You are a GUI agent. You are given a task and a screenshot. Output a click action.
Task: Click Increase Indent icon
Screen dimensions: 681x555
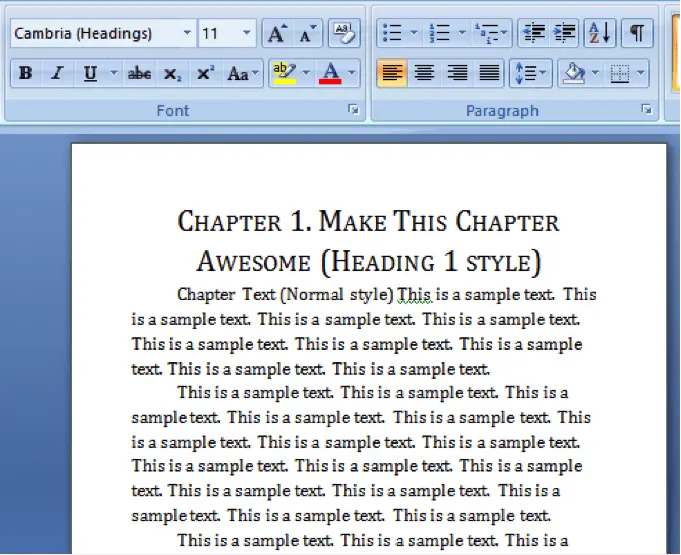point(564,33)
